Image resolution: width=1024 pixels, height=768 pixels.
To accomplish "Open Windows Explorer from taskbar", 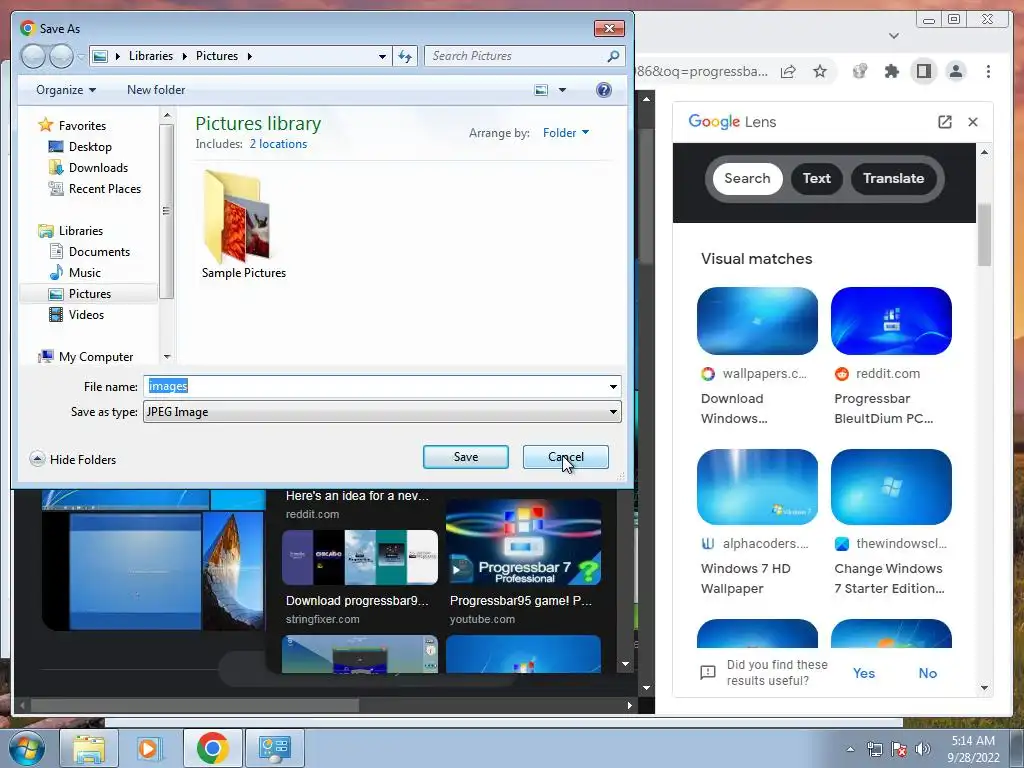I will coord(89,748).
